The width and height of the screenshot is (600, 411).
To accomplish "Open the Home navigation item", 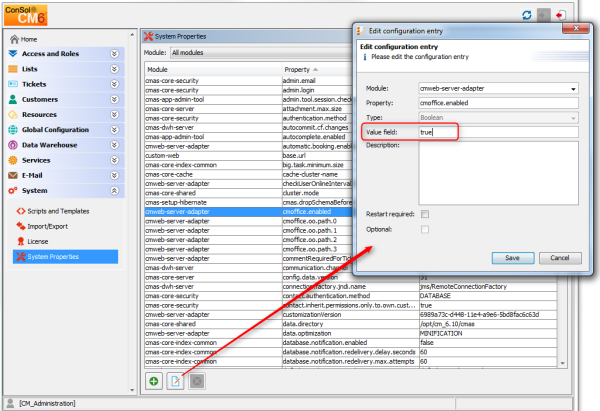I will tap(24, 39).
